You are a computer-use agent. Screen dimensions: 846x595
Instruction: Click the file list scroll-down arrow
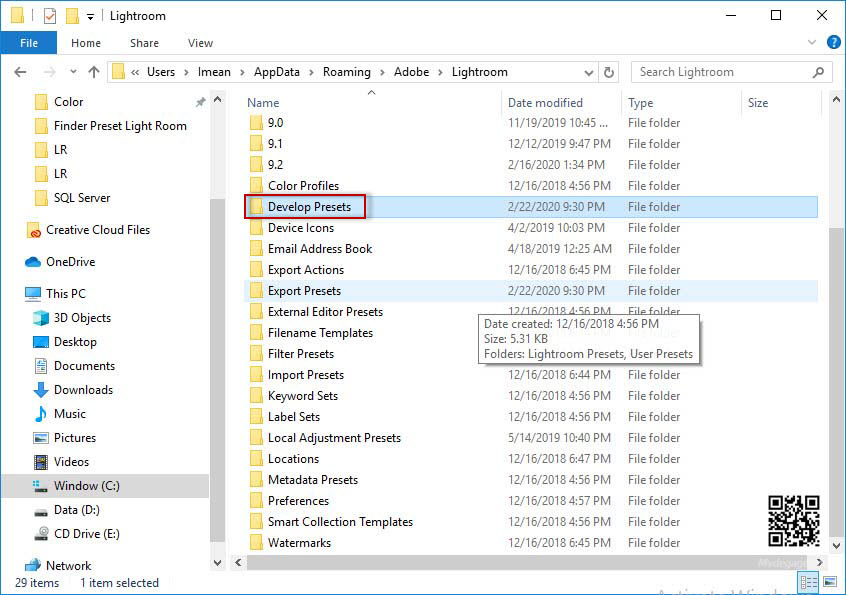pos(836,546)
